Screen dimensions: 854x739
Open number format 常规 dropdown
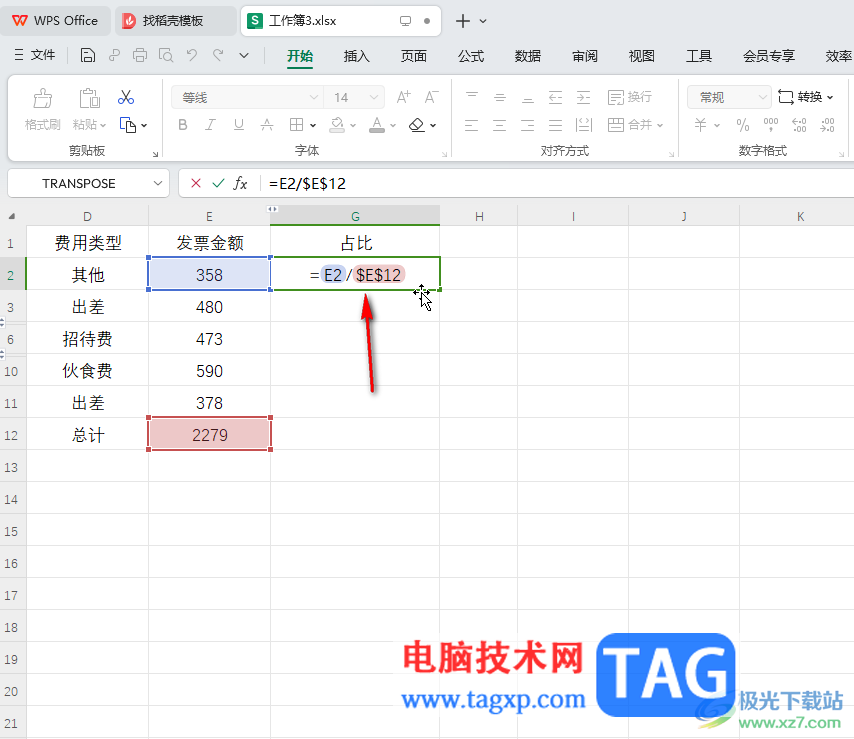click(x=762, y=97)
